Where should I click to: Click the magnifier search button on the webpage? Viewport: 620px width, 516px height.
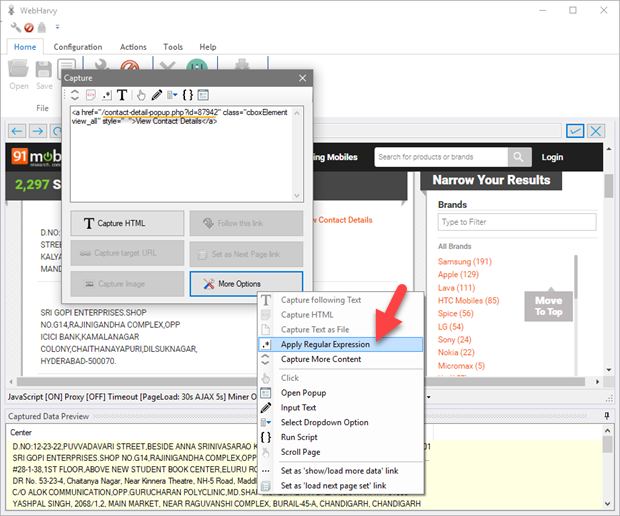pos(519,157)
